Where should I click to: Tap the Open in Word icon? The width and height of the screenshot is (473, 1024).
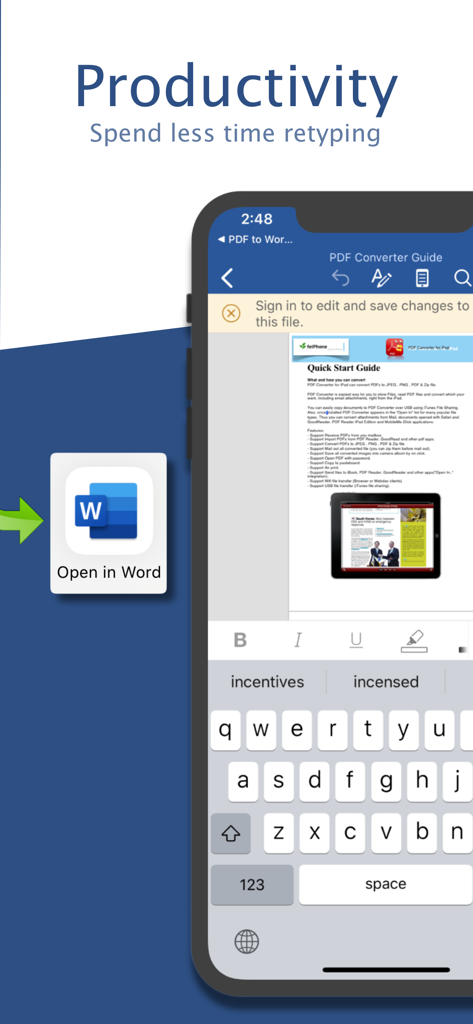tap(108, 523)
